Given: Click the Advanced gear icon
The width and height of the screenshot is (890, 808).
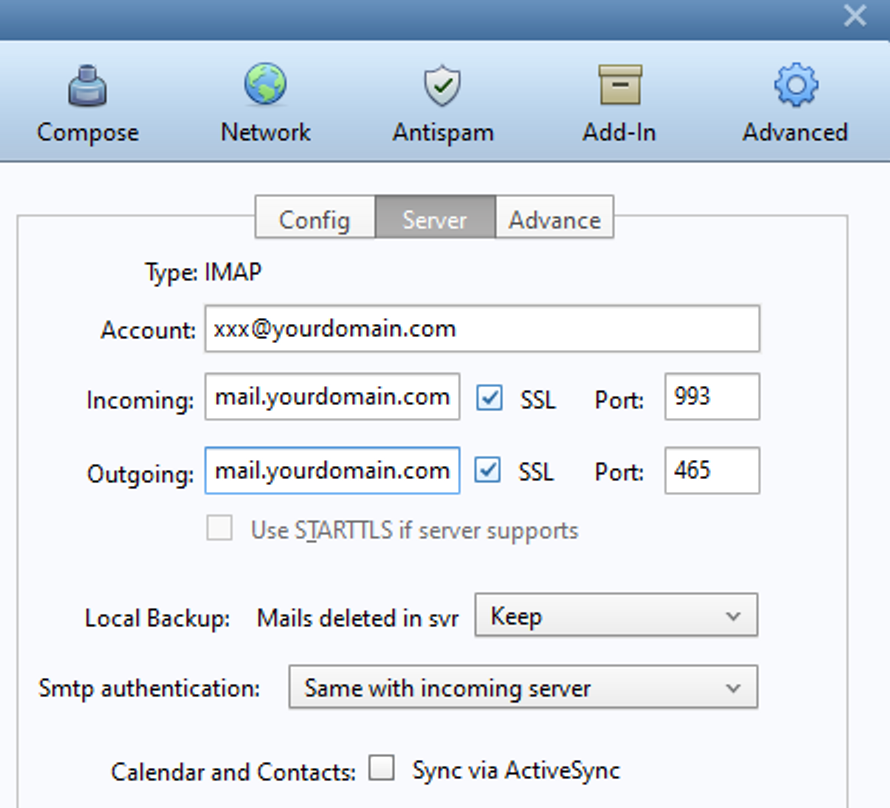Looking at the screenshot, I should coord(795,86).
